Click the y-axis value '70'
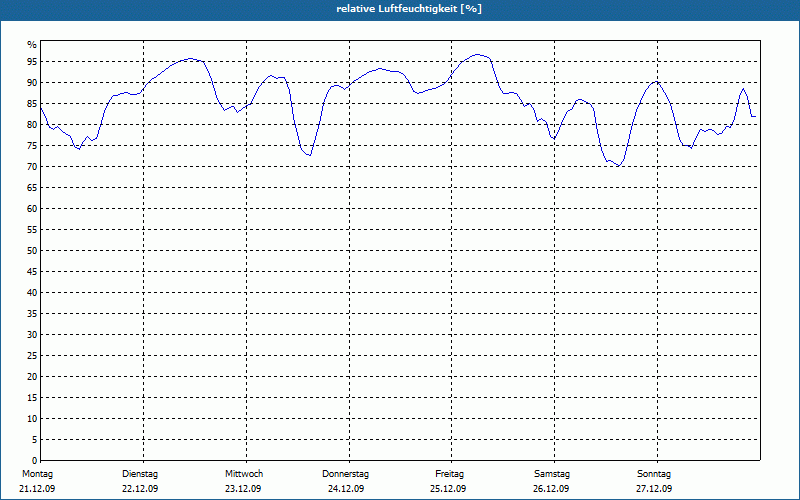 pos(32,167)
